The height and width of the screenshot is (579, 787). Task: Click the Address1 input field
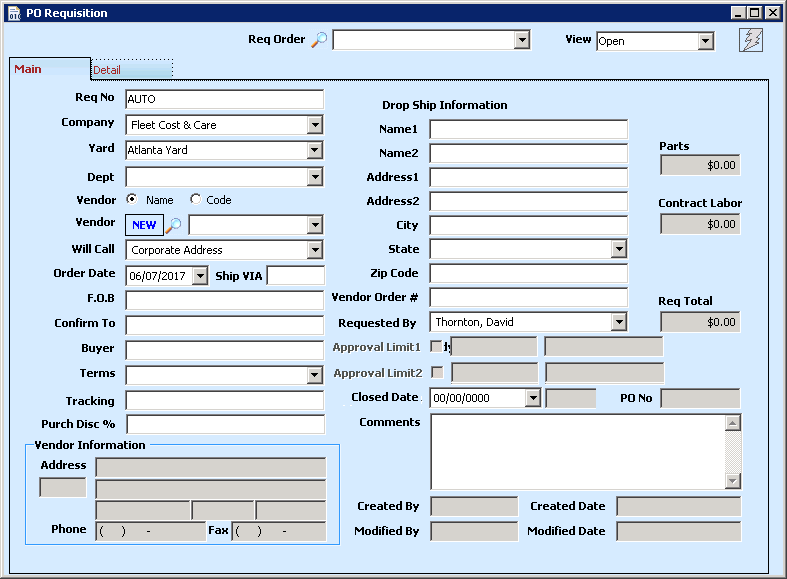(x=529, y=177)
